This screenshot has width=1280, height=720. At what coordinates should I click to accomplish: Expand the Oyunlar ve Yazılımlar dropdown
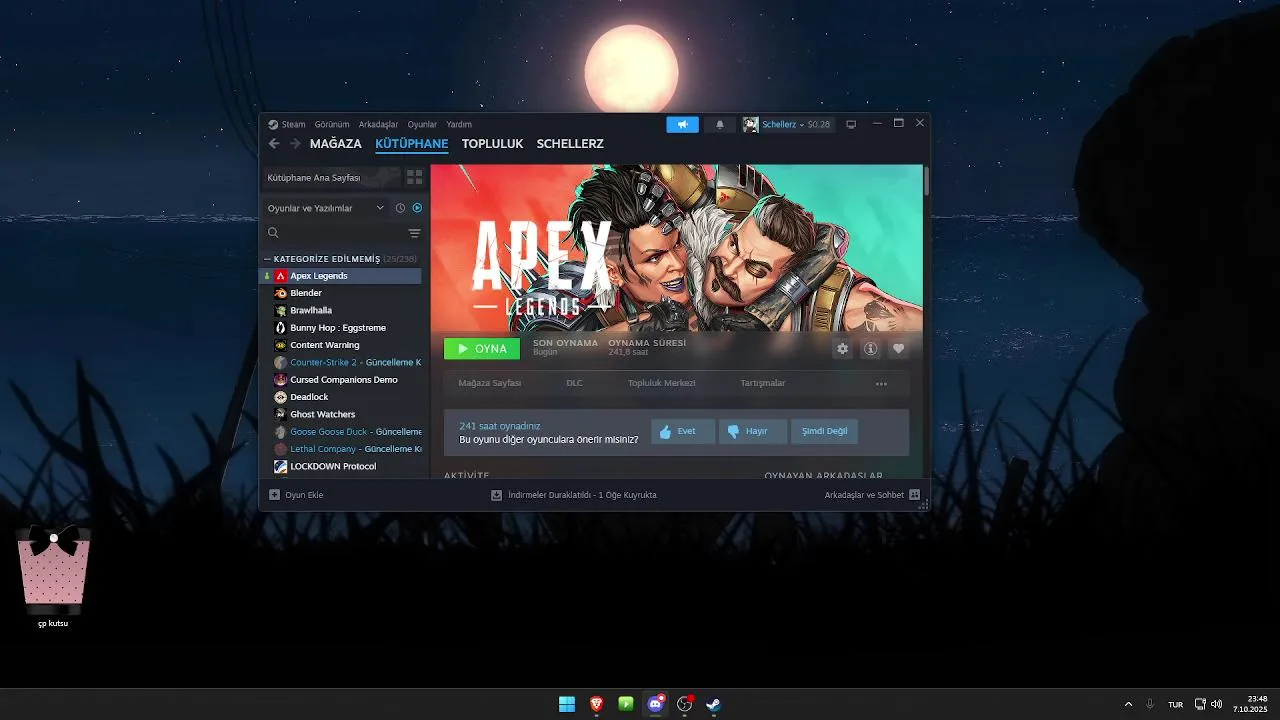(x=325, y=208)
